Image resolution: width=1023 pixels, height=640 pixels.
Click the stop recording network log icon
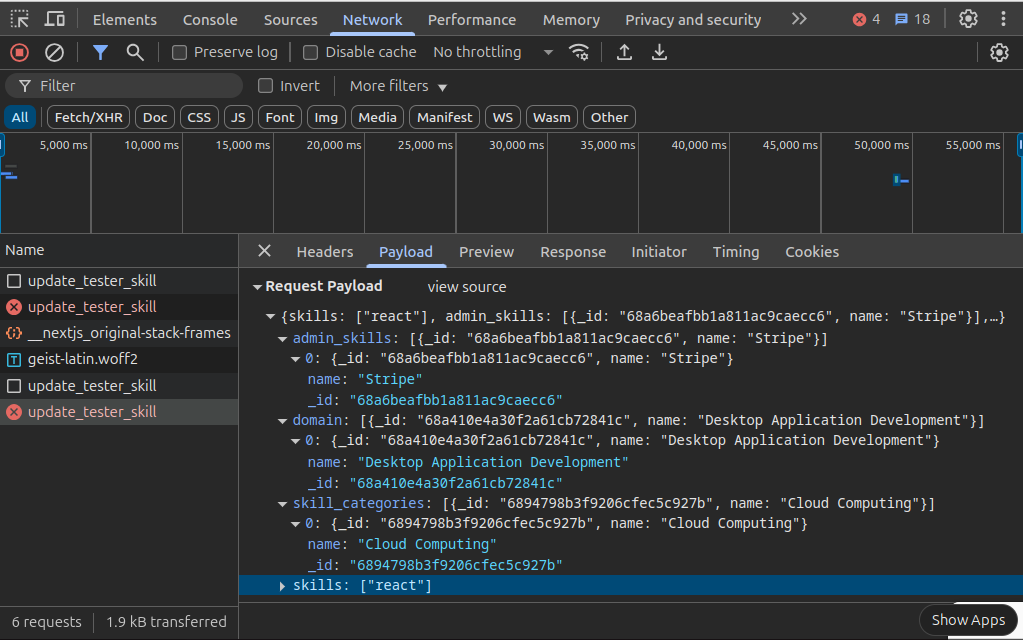click(x=20, y=53)
